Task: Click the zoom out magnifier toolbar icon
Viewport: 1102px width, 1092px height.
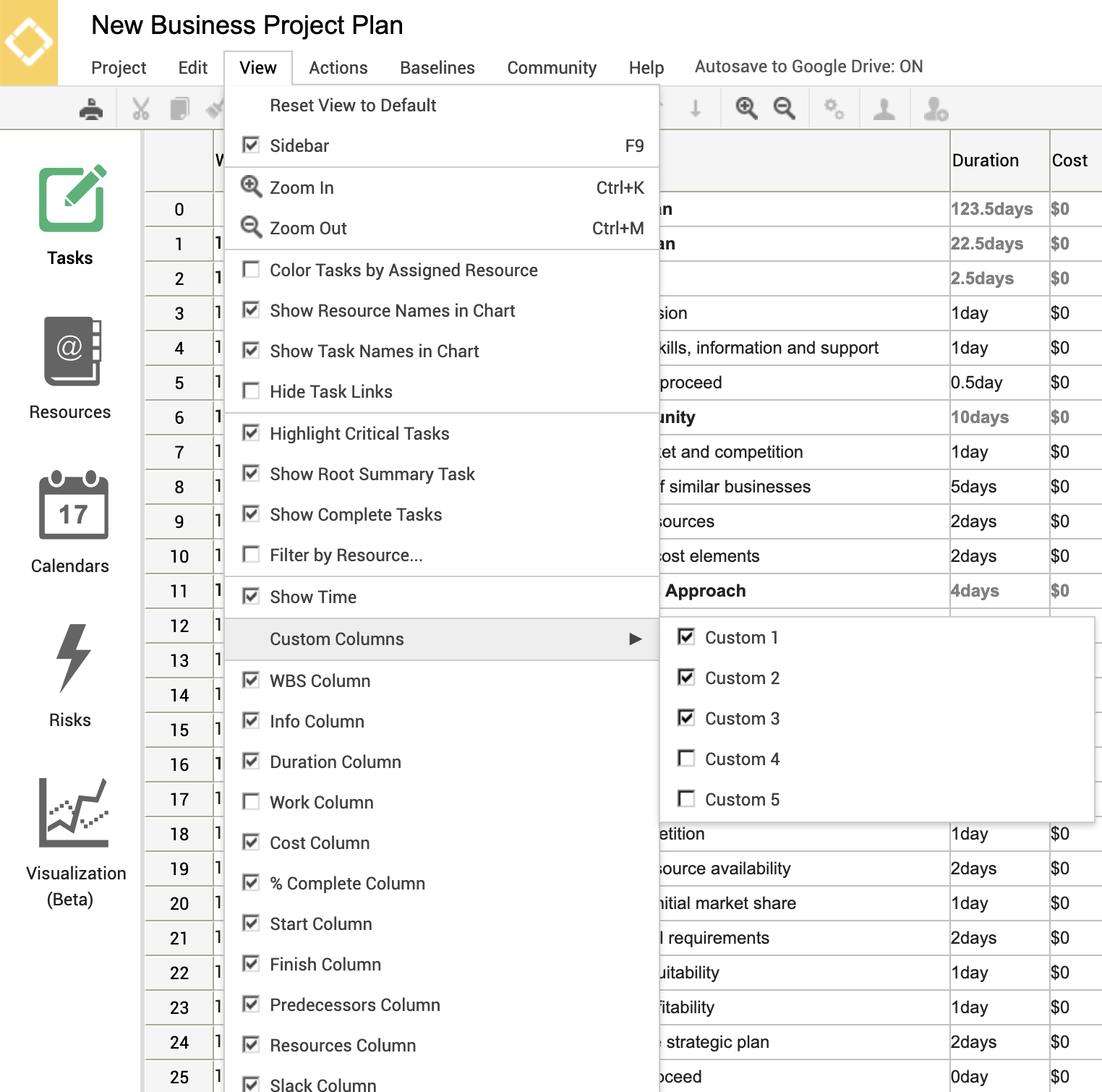Action: point(785,108)
